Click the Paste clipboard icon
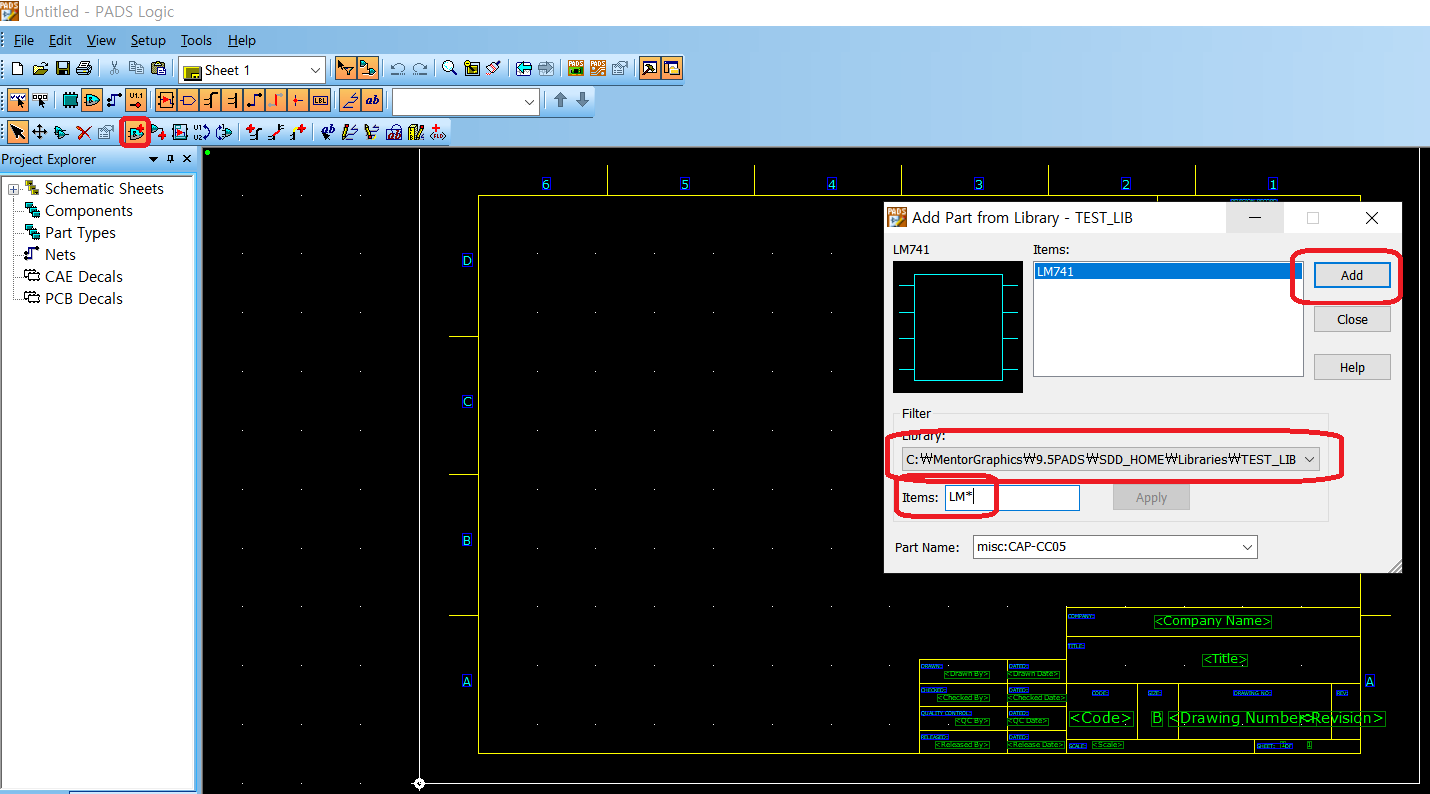Image resolution: width=1430 pixels, height=794 pixels. (x=158, y=69)
